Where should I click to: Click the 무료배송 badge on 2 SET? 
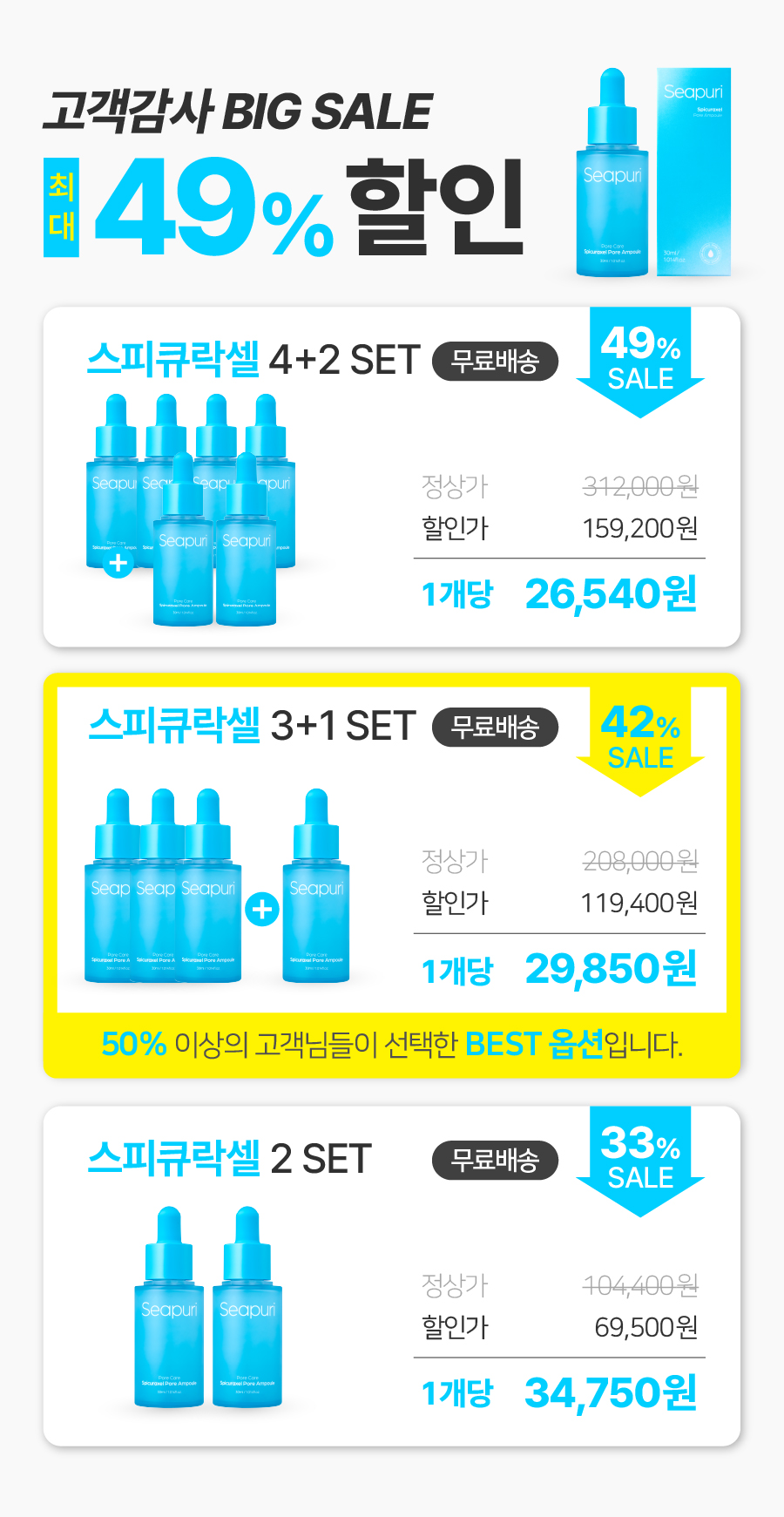495,1161
